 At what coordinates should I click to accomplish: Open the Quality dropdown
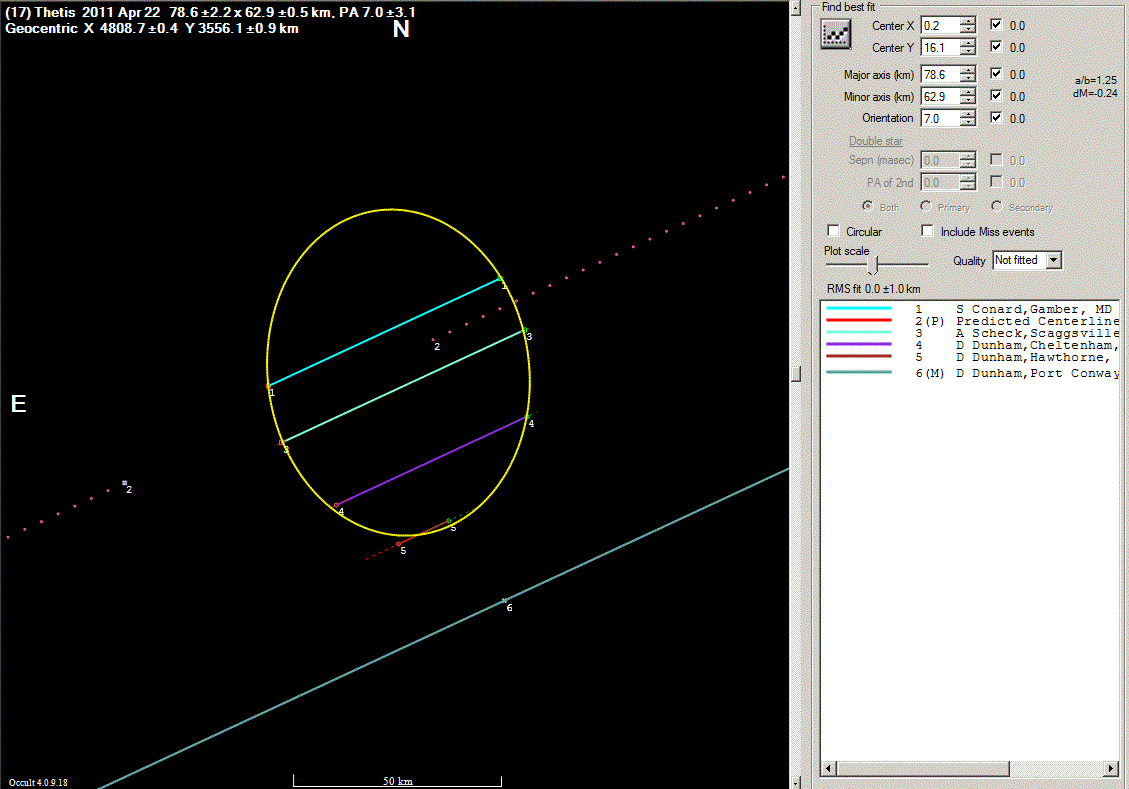point(1052,260)
